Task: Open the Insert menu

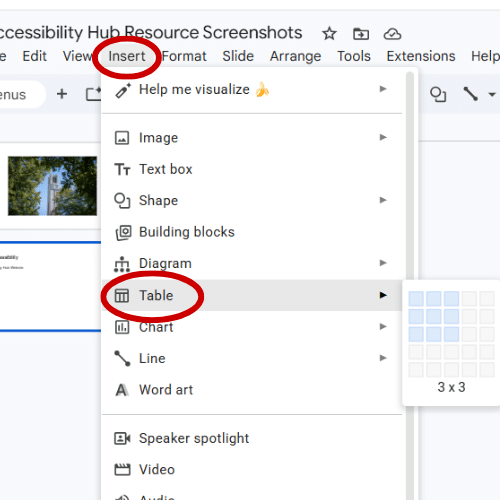Action: coord(127,56)
